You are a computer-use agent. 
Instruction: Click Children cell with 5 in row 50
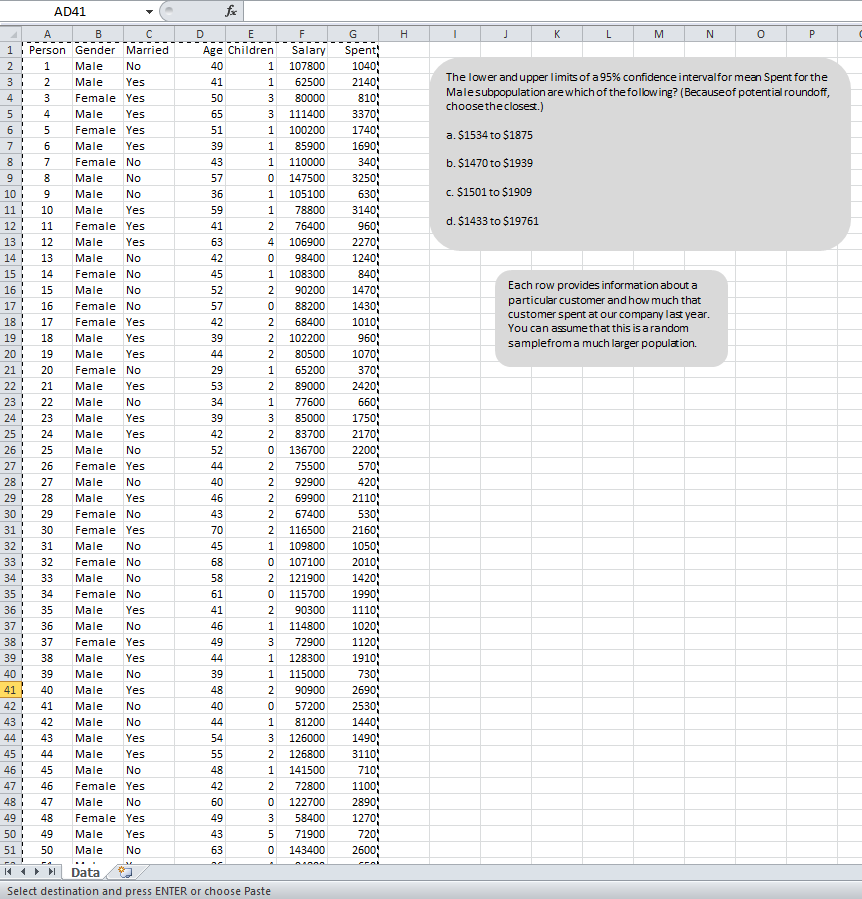click(x=251, y=834)
